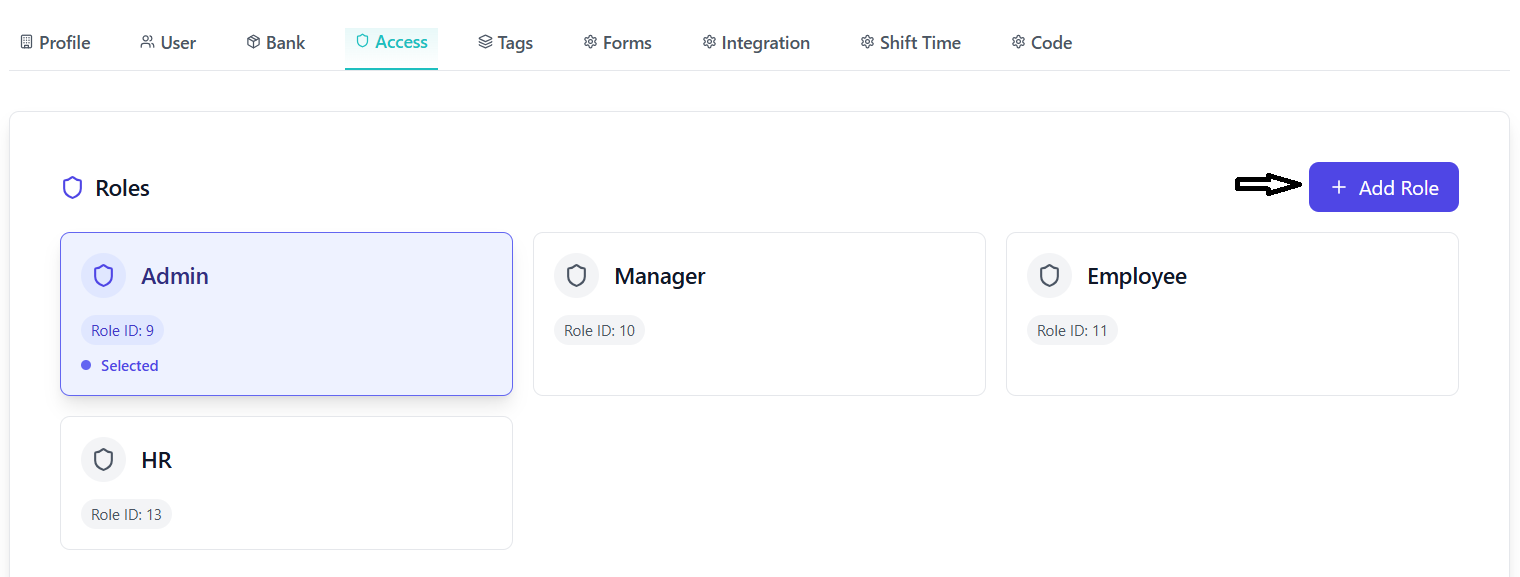Select the Manager role card
The width and height of the screenshot is (1520, 577).
[x=759, y=314]
